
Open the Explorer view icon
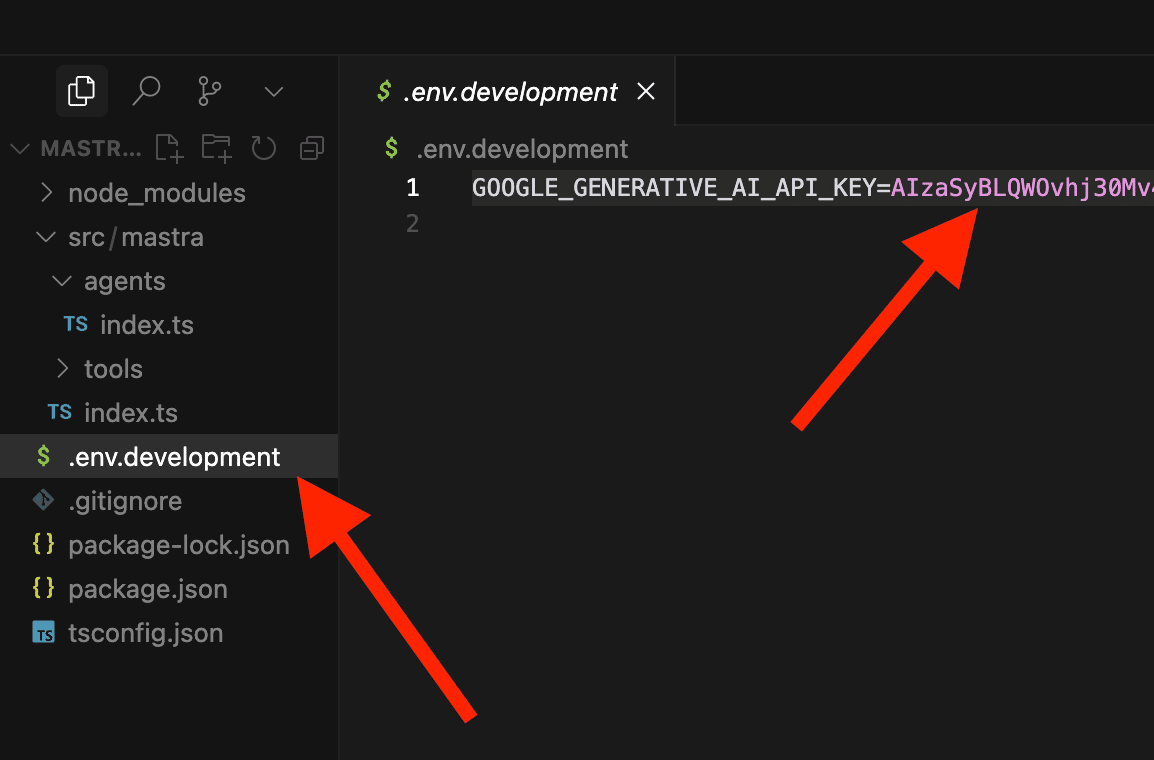81,92
